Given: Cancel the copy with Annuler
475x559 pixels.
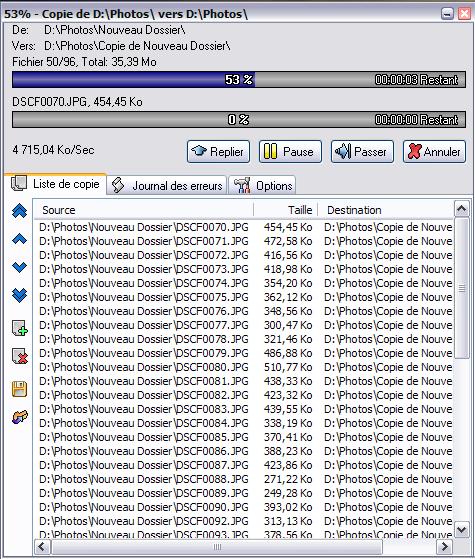Looking at the screenshot, I should 434,152.
